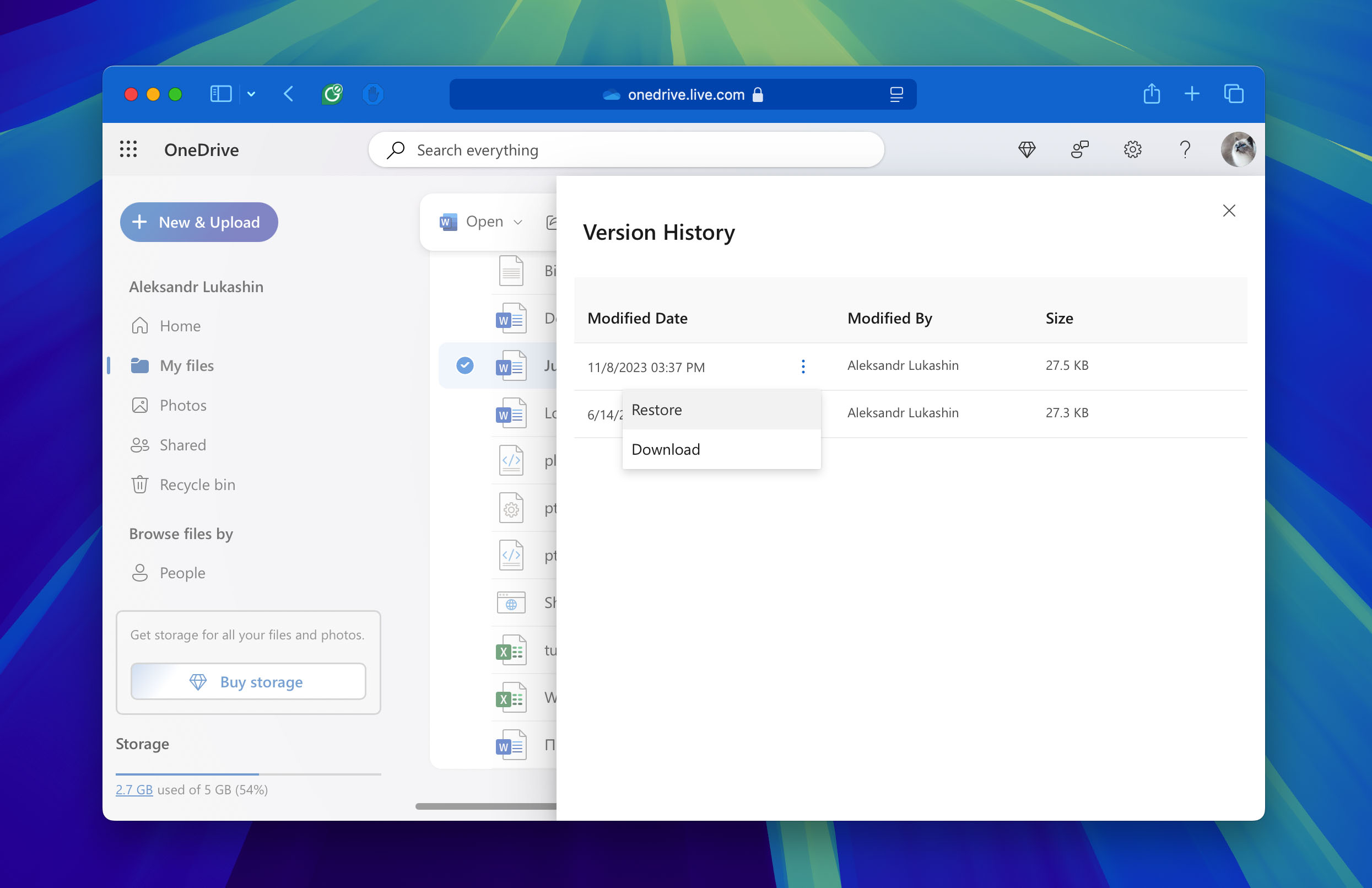Open the 2.7 GB storage link
The height and width of the screenshot is (888, 1372).
coord(134,789)
